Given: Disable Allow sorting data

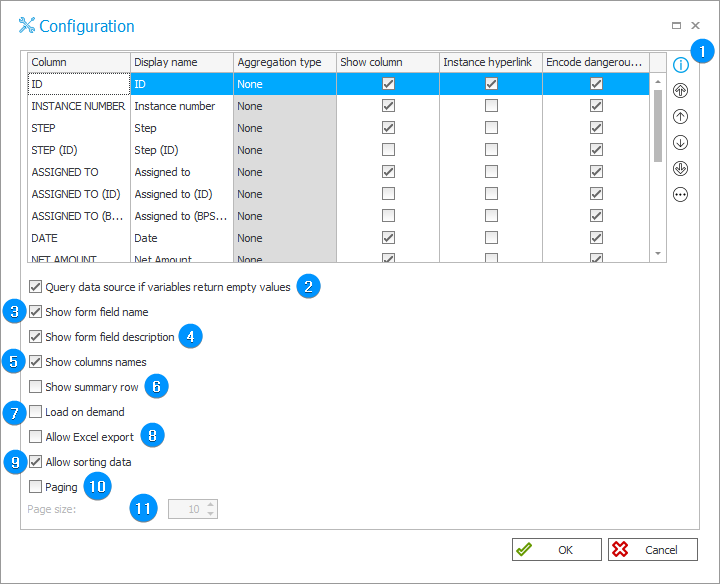Looking at the screenshot, I should tap(35, 461).
